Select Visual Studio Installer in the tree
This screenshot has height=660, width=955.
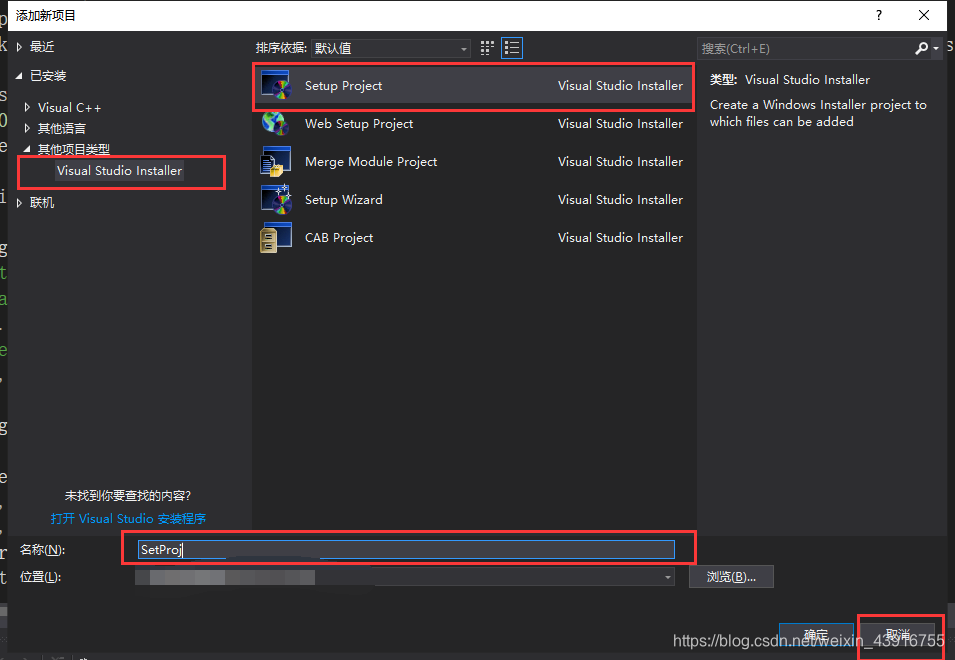click(119, 170)
